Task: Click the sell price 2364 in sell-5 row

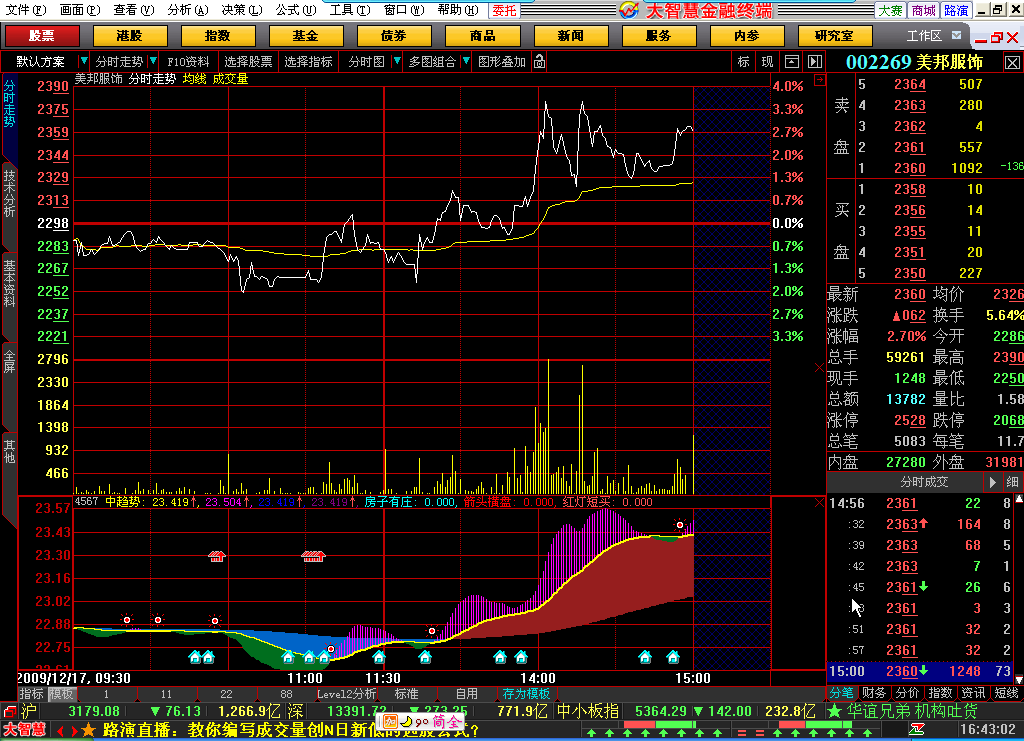Action: pyautogui.click(x=910, y=84)
